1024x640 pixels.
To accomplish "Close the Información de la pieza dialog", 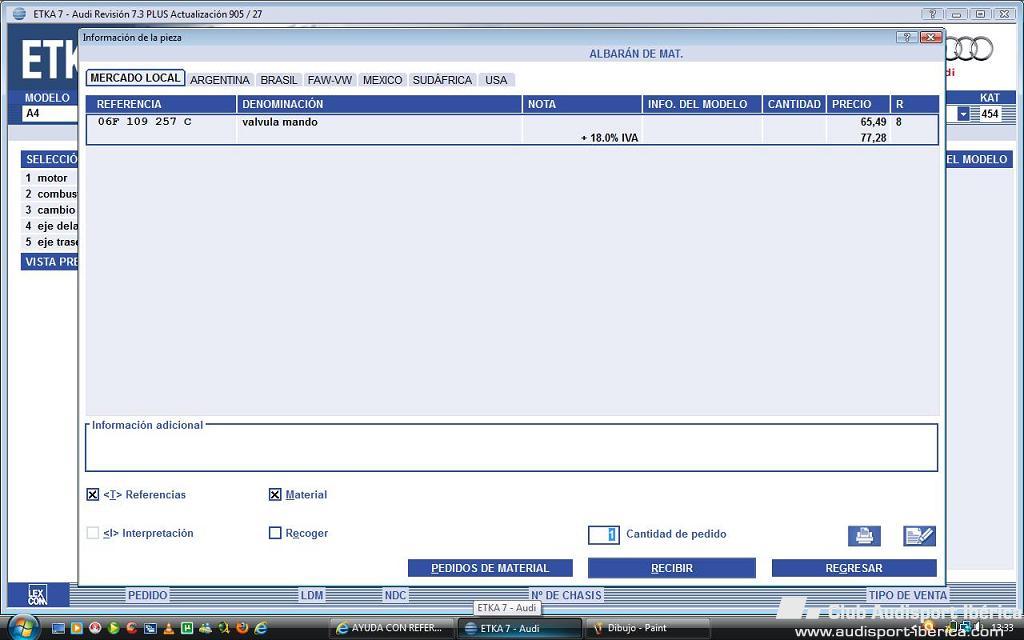I will (x=931, y=37).
